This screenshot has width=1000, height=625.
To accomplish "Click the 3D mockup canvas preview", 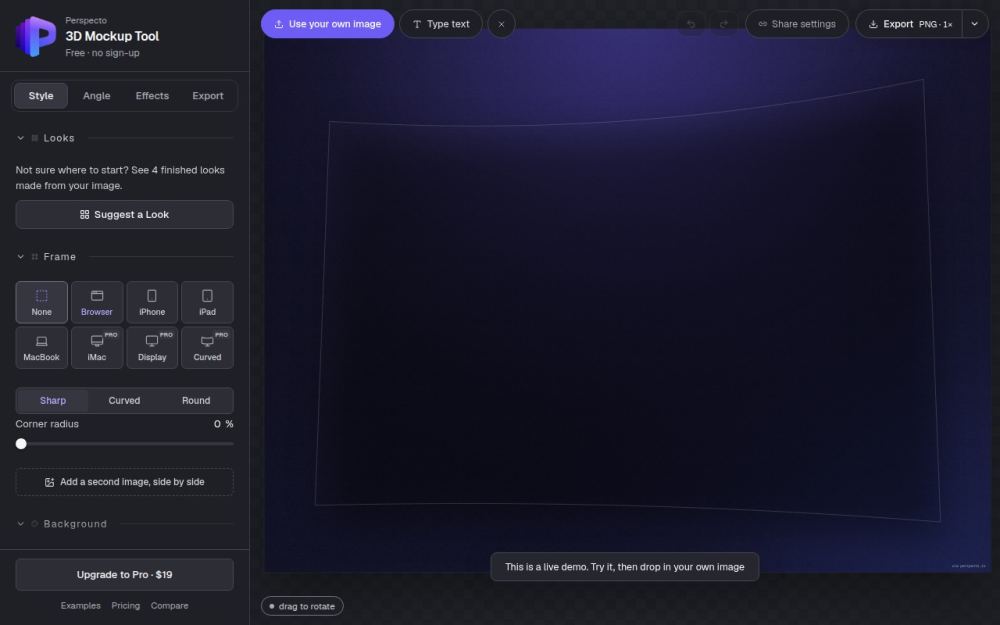I will click(628, 300).
